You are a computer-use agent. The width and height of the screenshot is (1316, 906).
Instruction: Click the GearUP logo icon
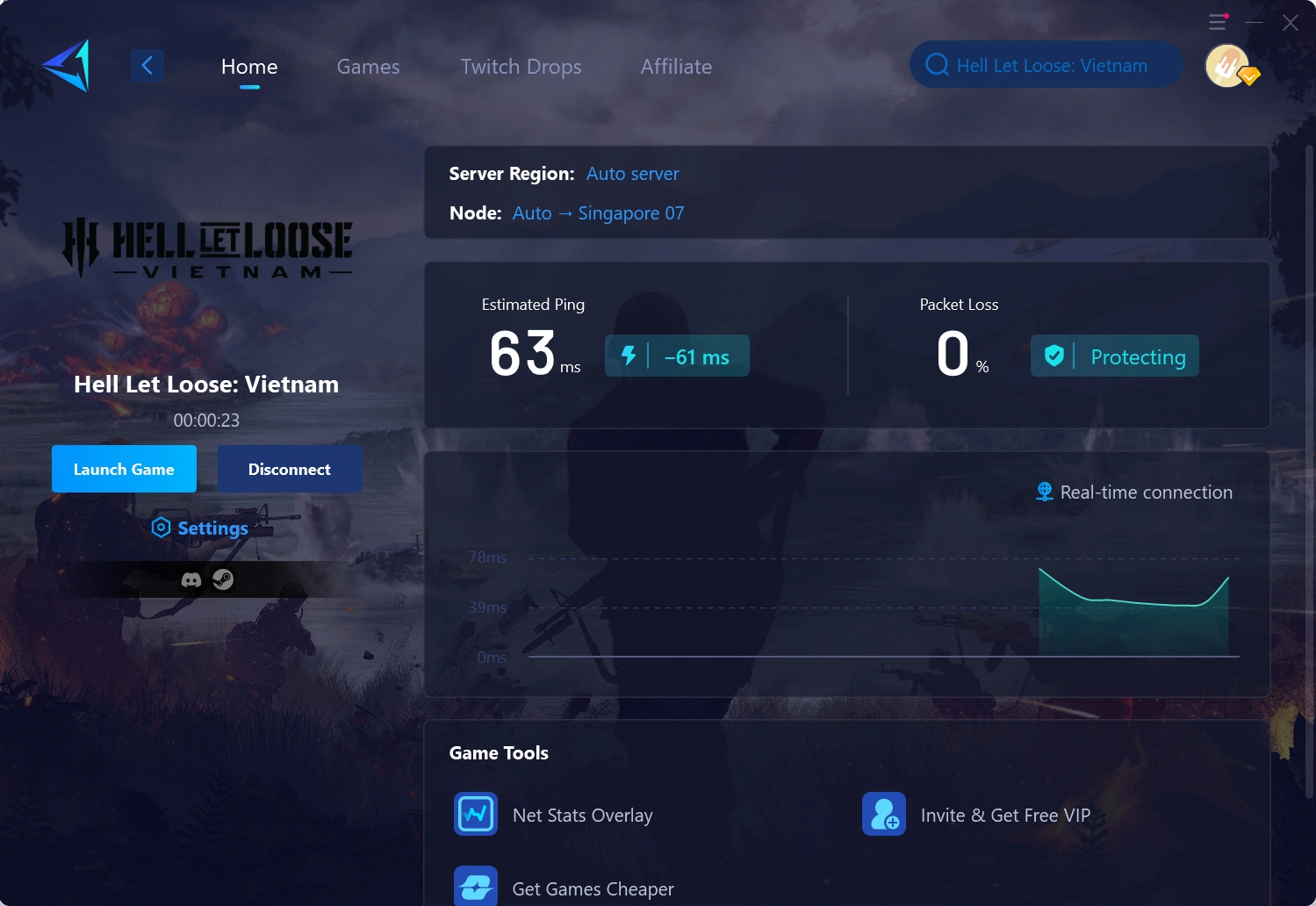(x=66, y=65)
